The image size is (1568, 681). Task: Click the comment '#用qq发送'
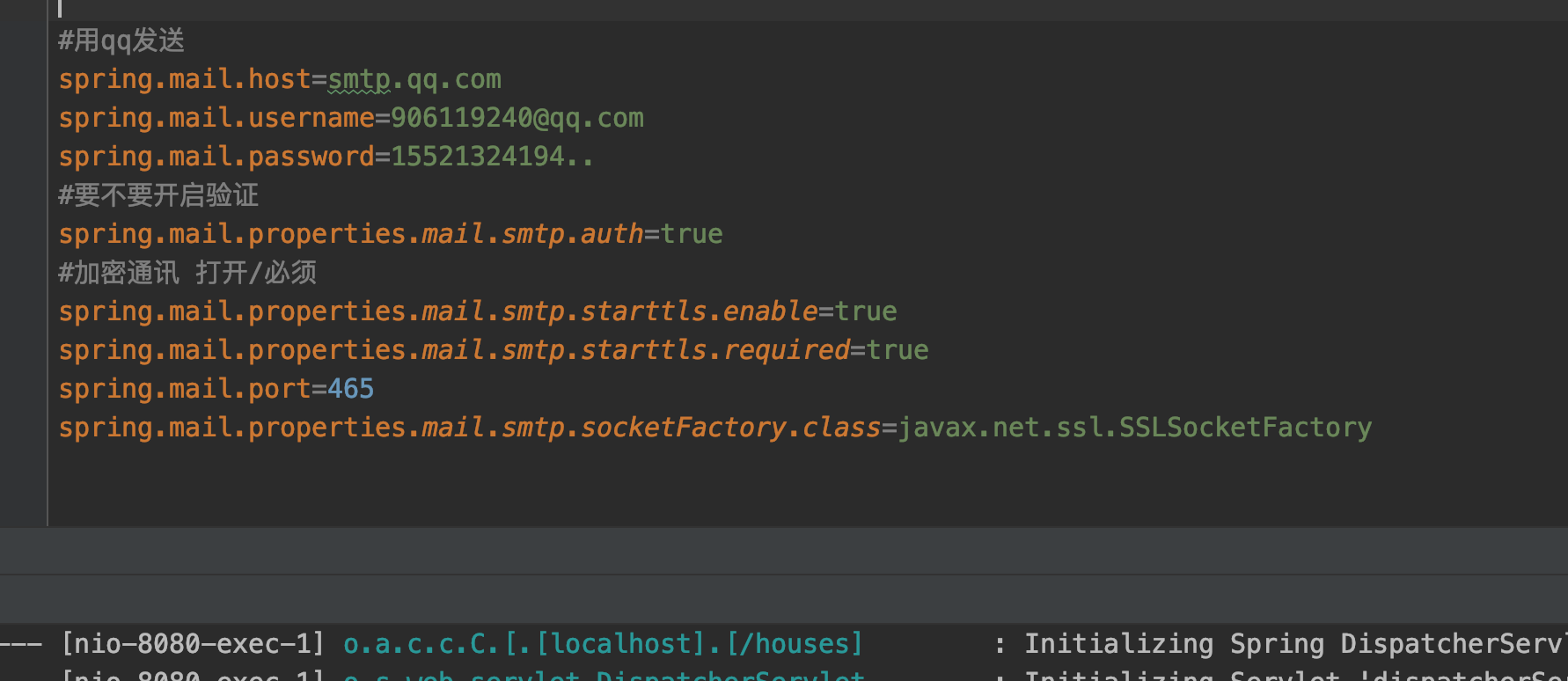coord(121,40)
